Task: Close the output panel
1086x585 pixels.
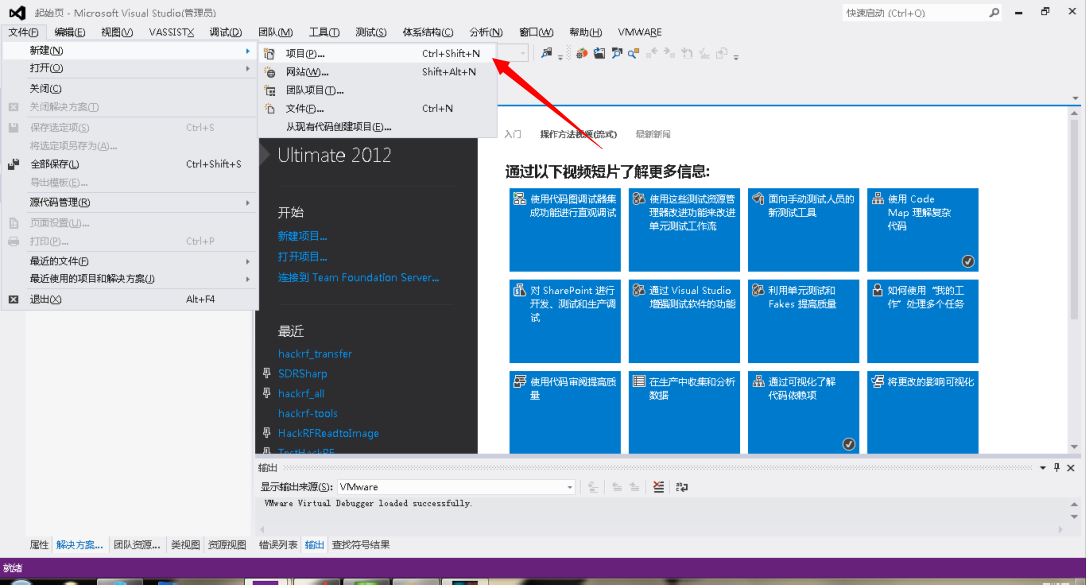Action: (x=1071, y=468)
